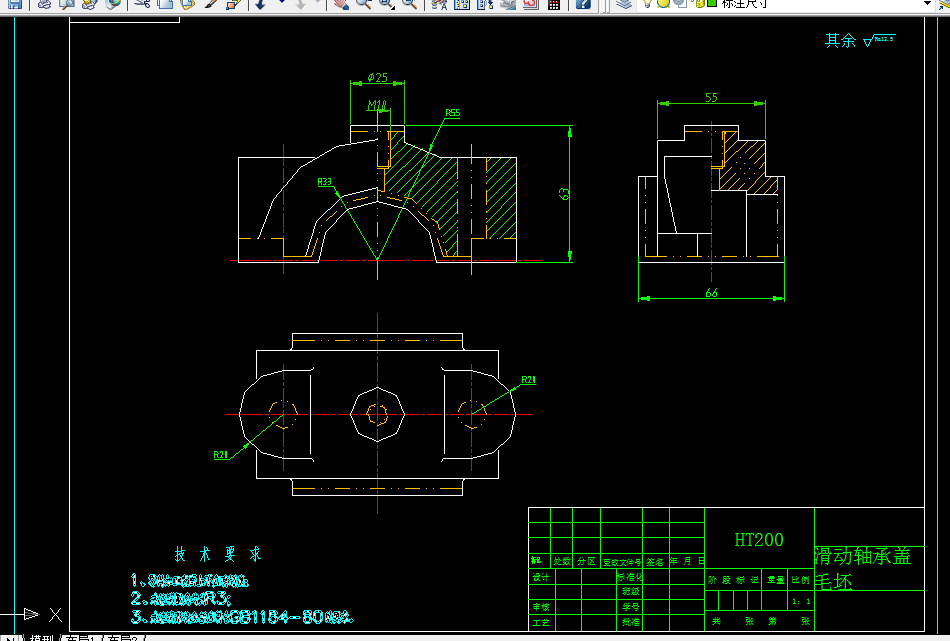Click the Zoom Previous icon

click(410, 4)
